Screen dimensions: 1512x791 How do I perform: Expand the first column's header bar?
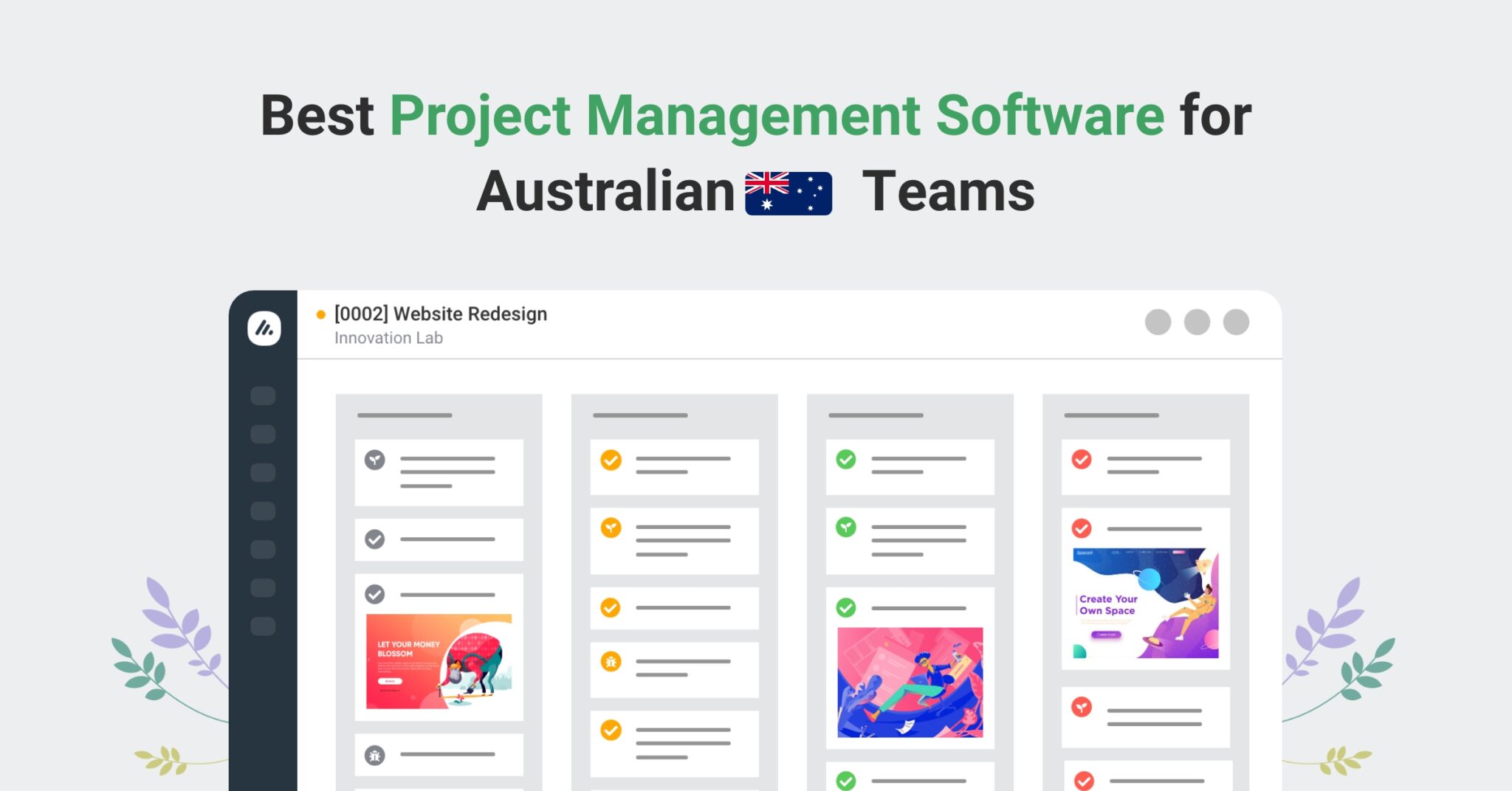pyautogui.click(x=405, y=415)
